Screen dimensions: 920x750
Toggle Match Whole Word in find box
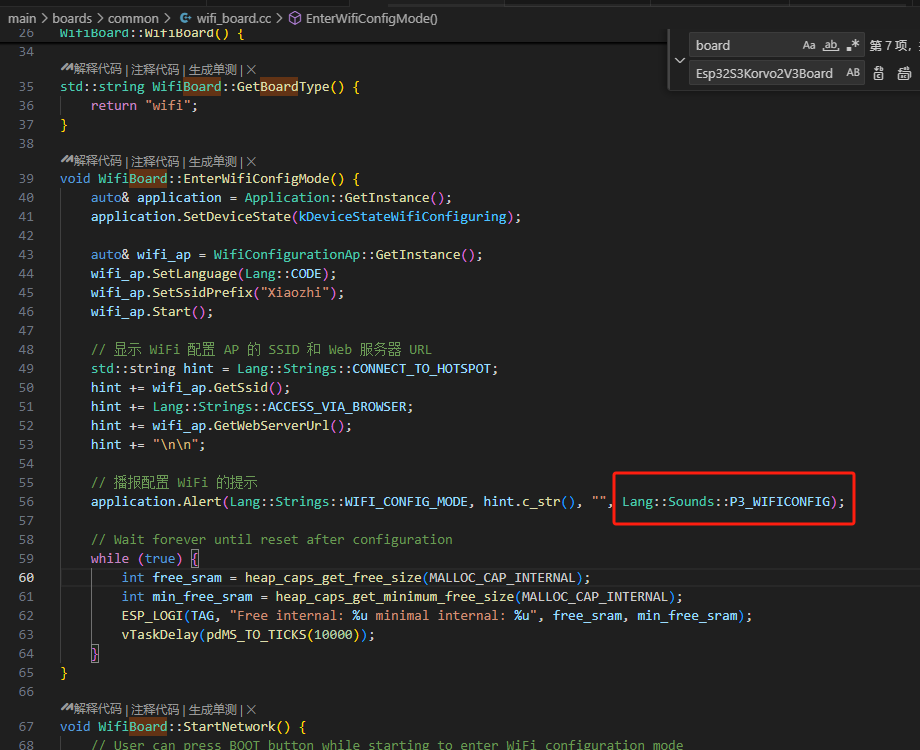click(831, 45)
